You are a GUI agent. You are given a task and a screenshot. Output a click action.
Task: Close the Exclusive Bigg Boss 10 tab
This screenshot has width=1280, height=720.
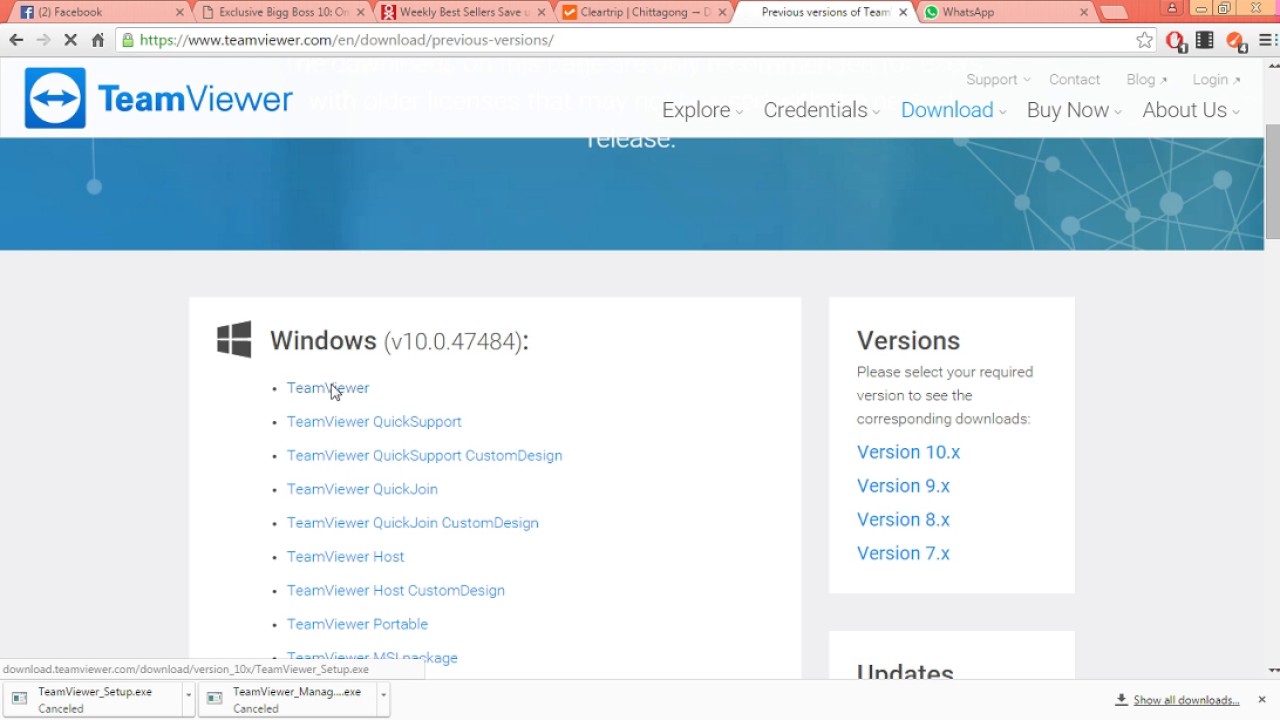pyautogui.click(x=361, y=12)
